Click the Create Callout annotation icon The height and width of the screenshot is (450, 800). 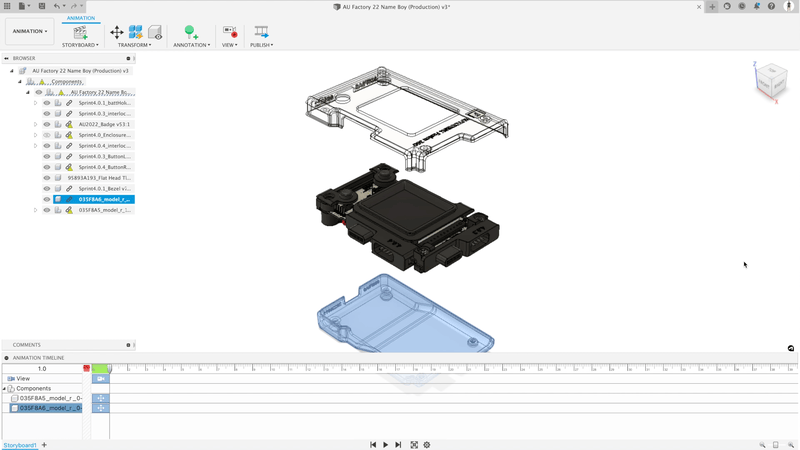pos(190,33)
